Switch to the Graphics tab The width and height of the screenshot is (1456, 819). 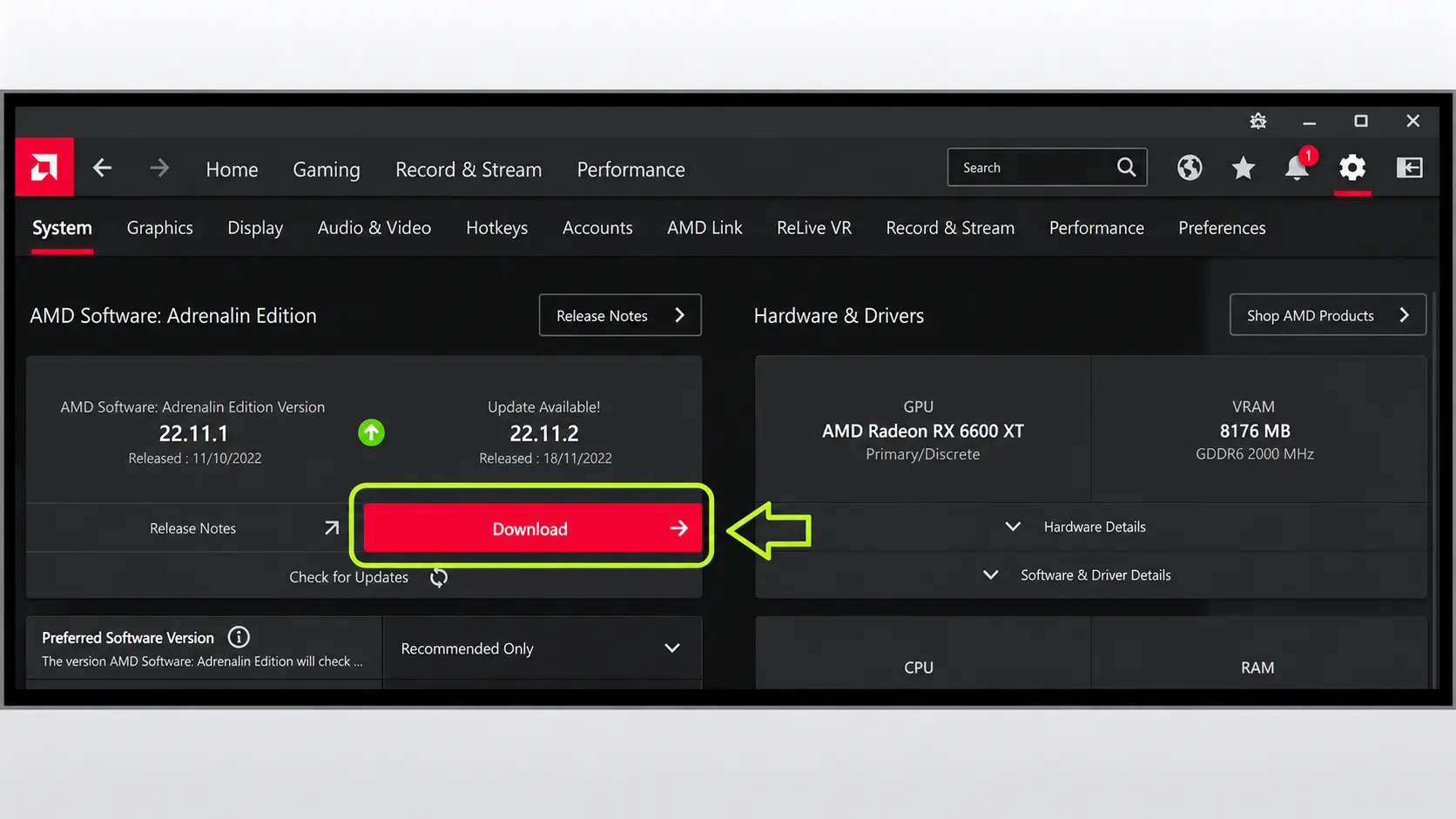pyautogui.click(x=160, y=228)
